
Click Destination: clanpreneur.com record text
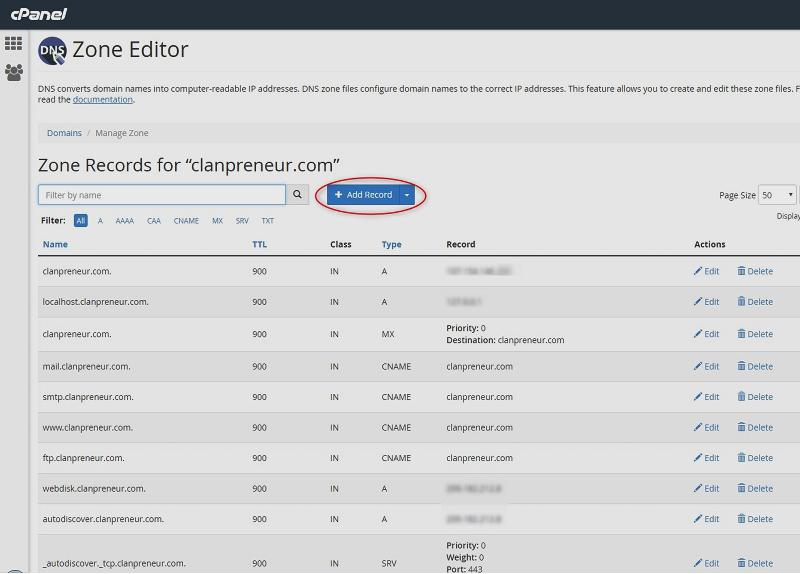pyautogui.click(x=505, y=340)
